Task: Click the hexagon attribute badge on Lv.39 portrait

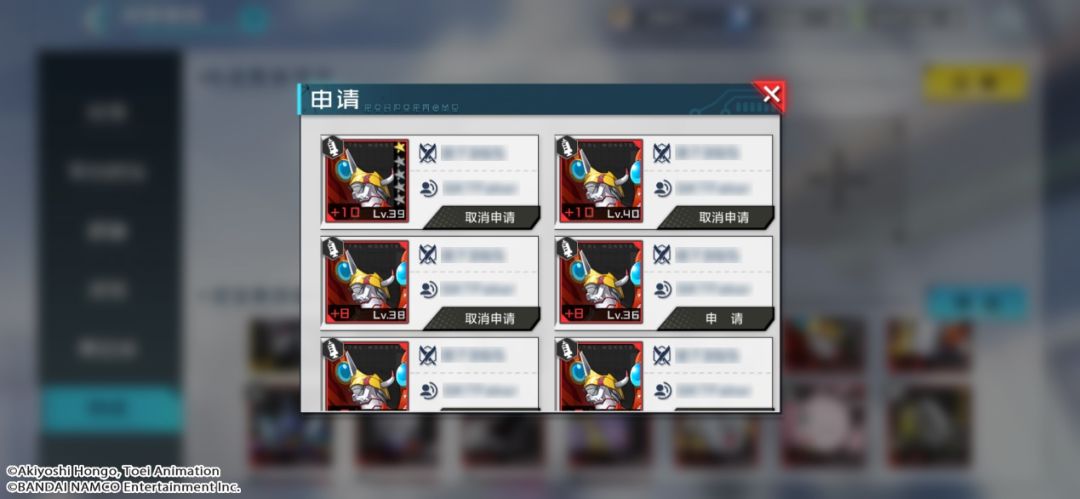Action: (x=333, y=146)
